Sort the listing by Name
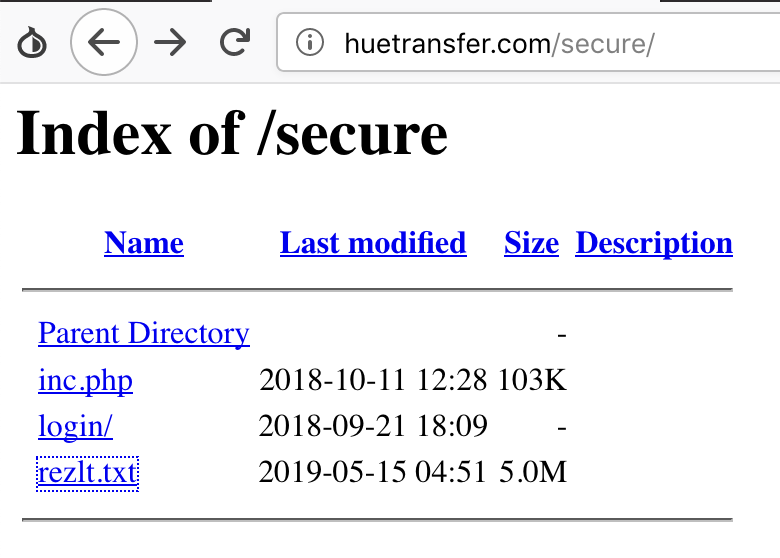The height and width of the screenshot is (558, 780). point(144,243)
